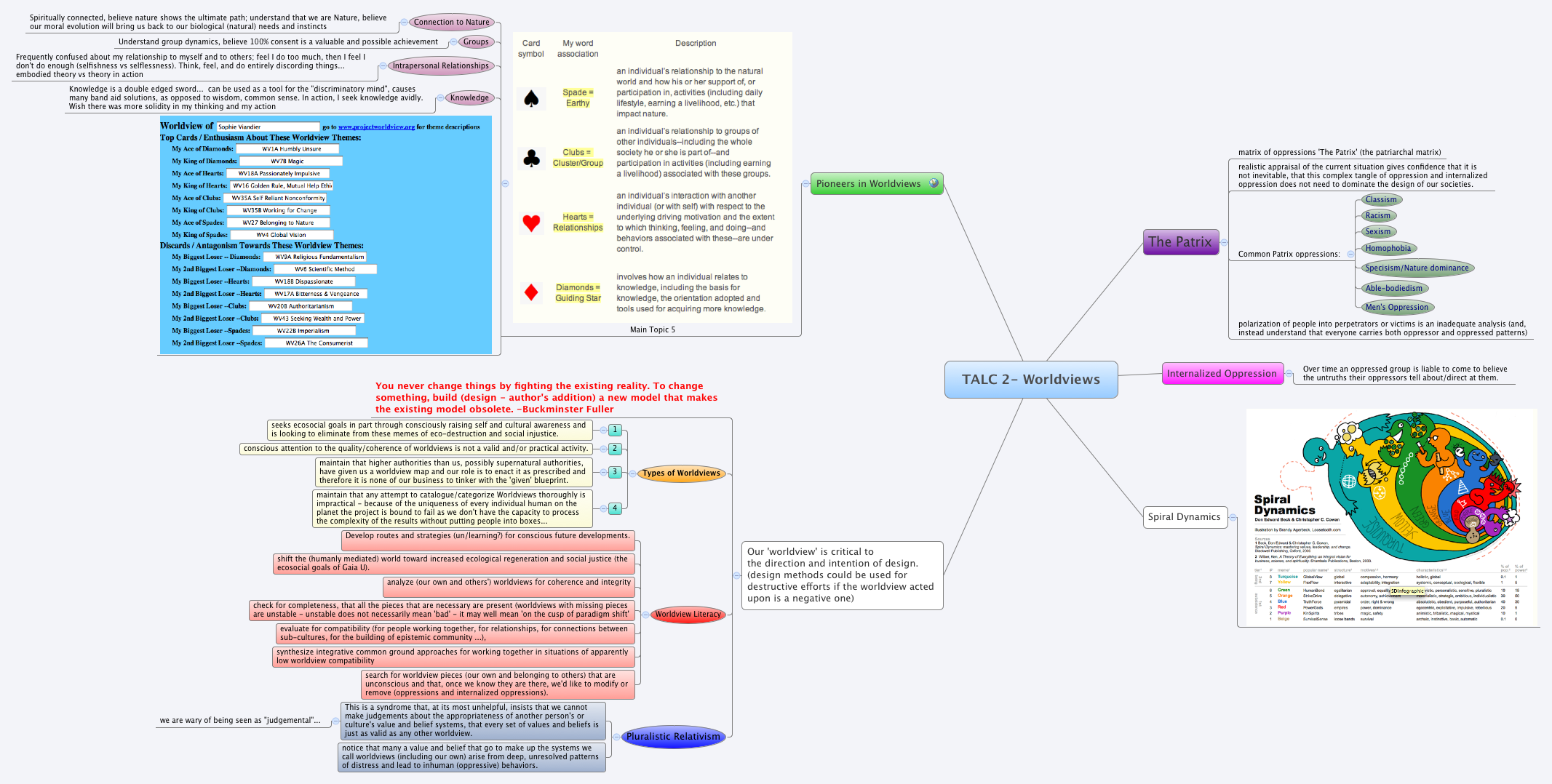Click the diamonds card symbol for Guiding Star
Viewport: 1552px width, 784px height.
(x=530, y=292)
